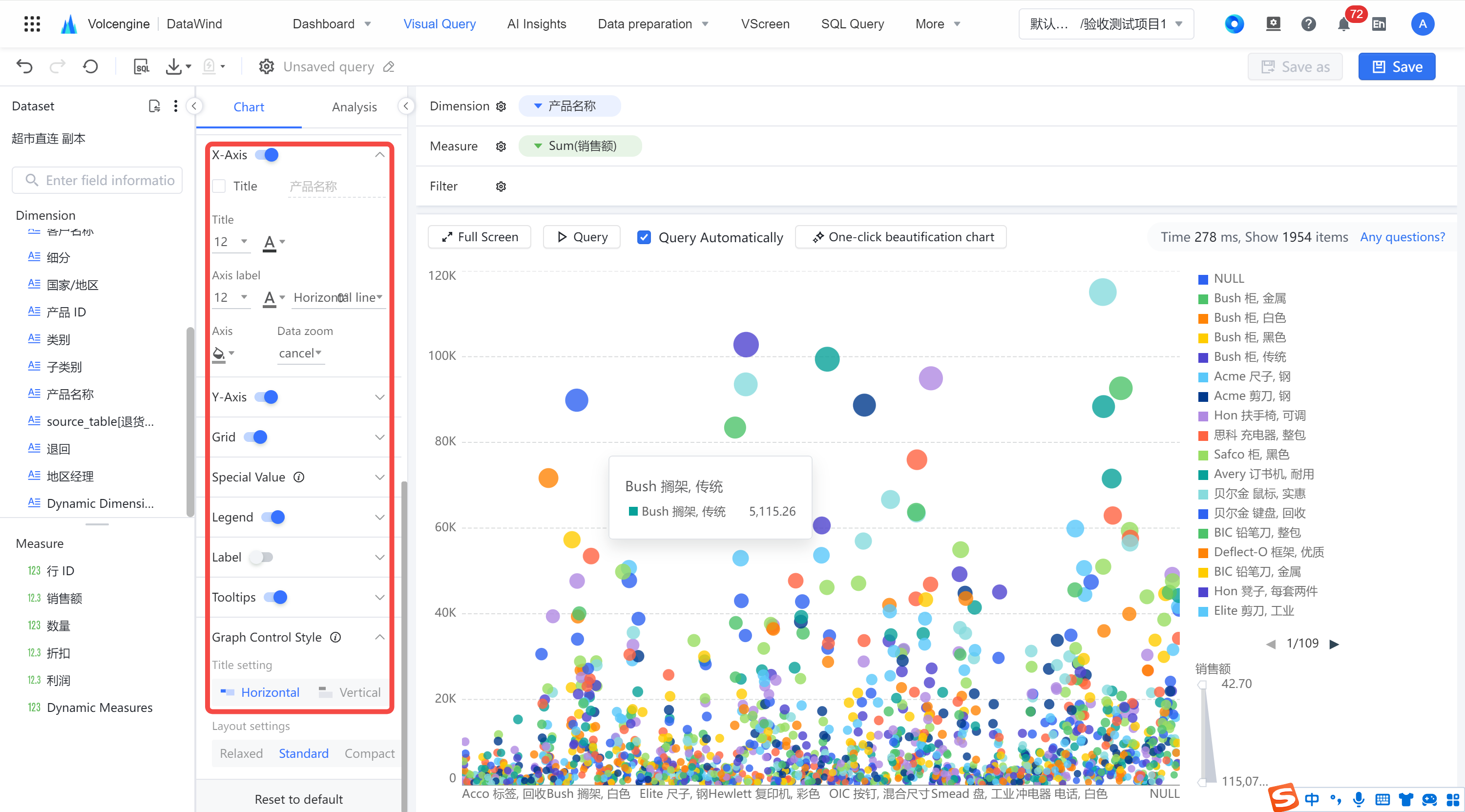Go to AI Insights
The height and width of the screenshot is (812, 1465).
pyautogui.click(x=536, y=24)
